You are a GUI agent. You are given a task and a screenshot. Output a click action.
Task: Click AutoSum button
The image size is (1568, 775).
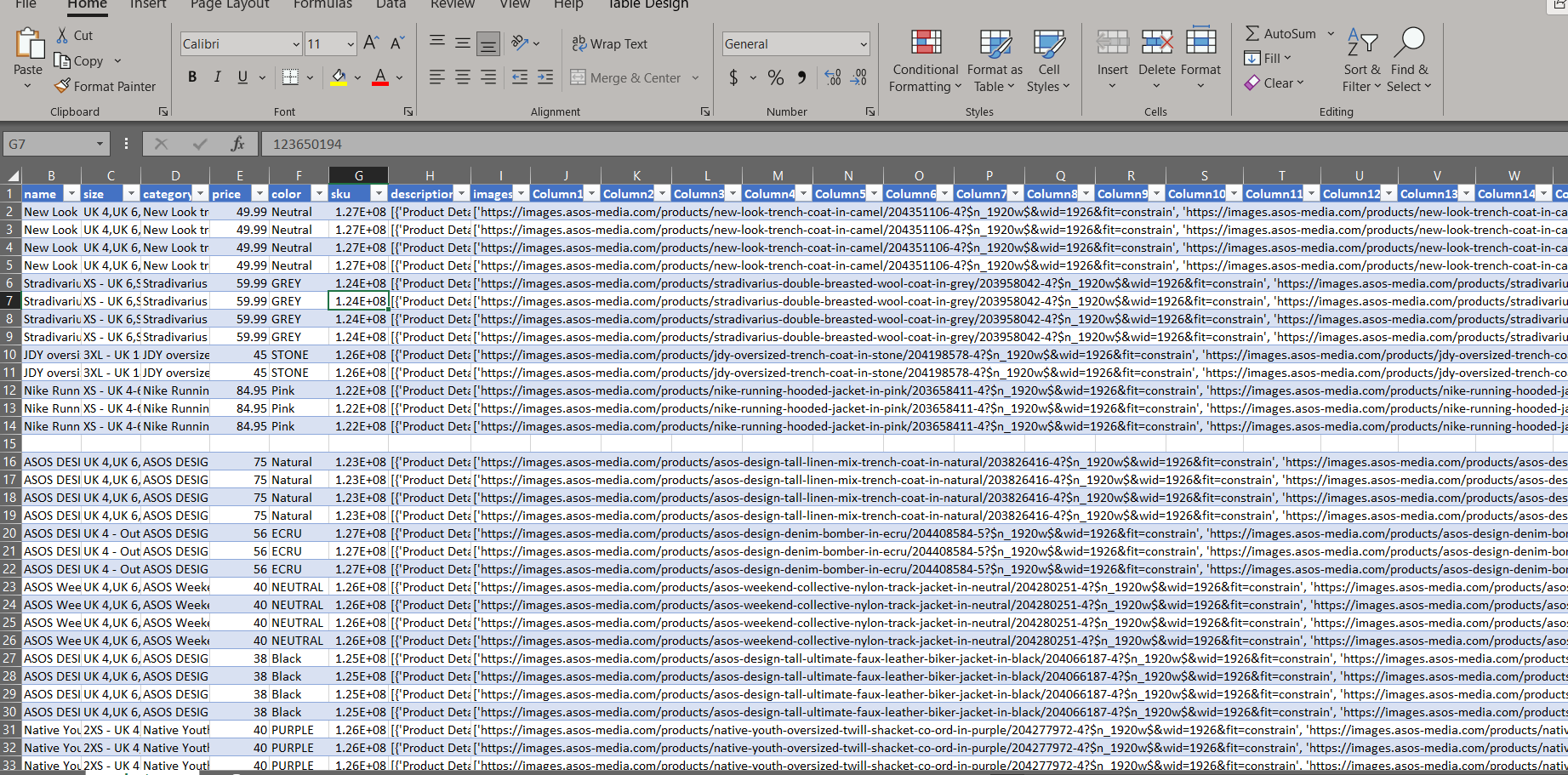coord(1280,34)
